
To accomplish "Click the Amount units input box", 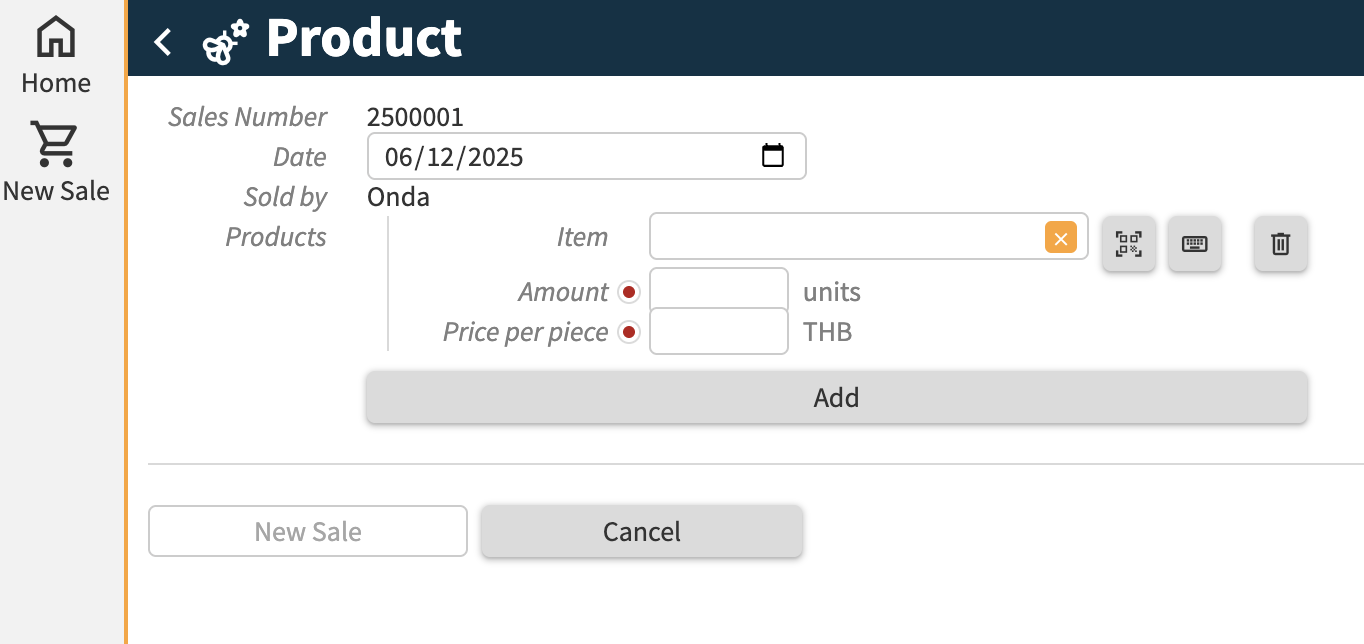I will [x=719, y=291].
